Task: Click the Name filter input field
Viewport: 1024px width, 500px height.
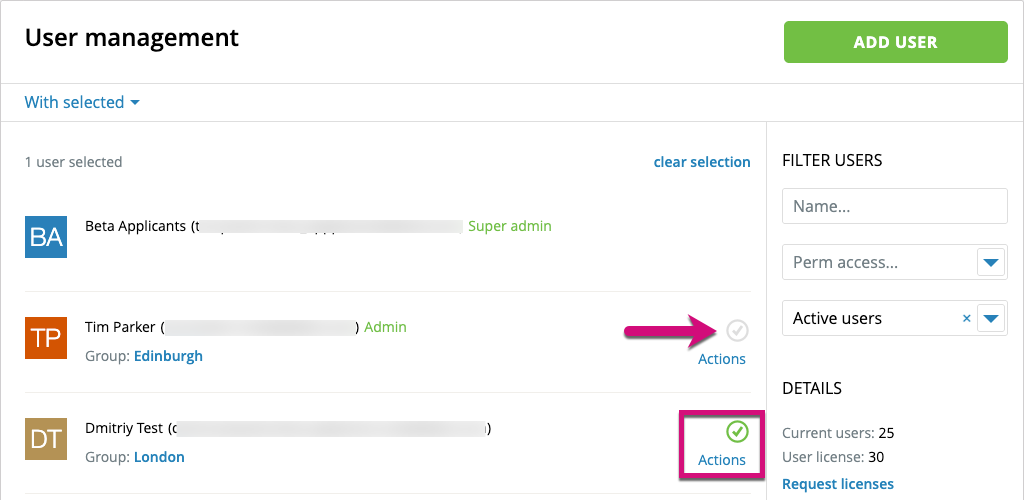Action: coord(894,207)
